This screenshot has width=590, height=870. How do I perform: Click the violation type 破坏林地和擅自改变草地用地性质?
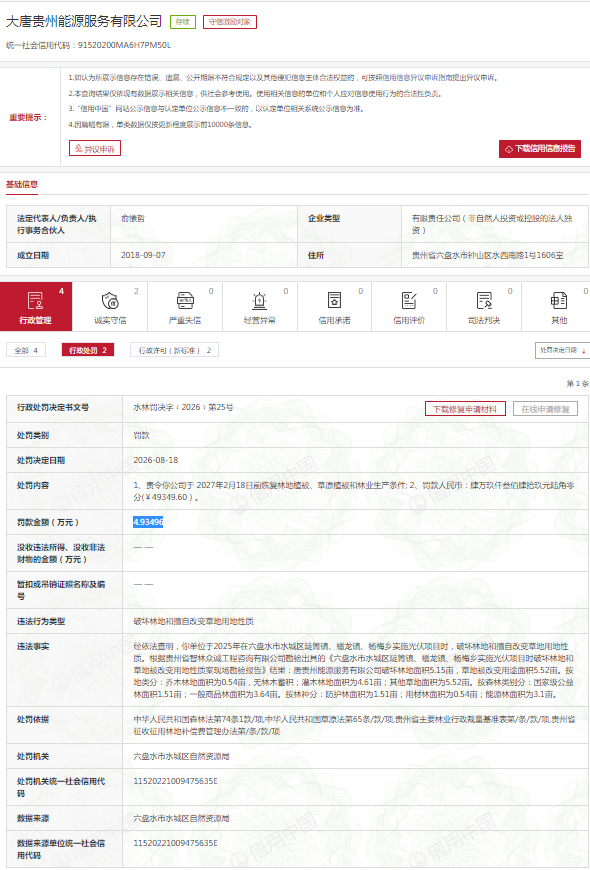(x=193, y=622)
